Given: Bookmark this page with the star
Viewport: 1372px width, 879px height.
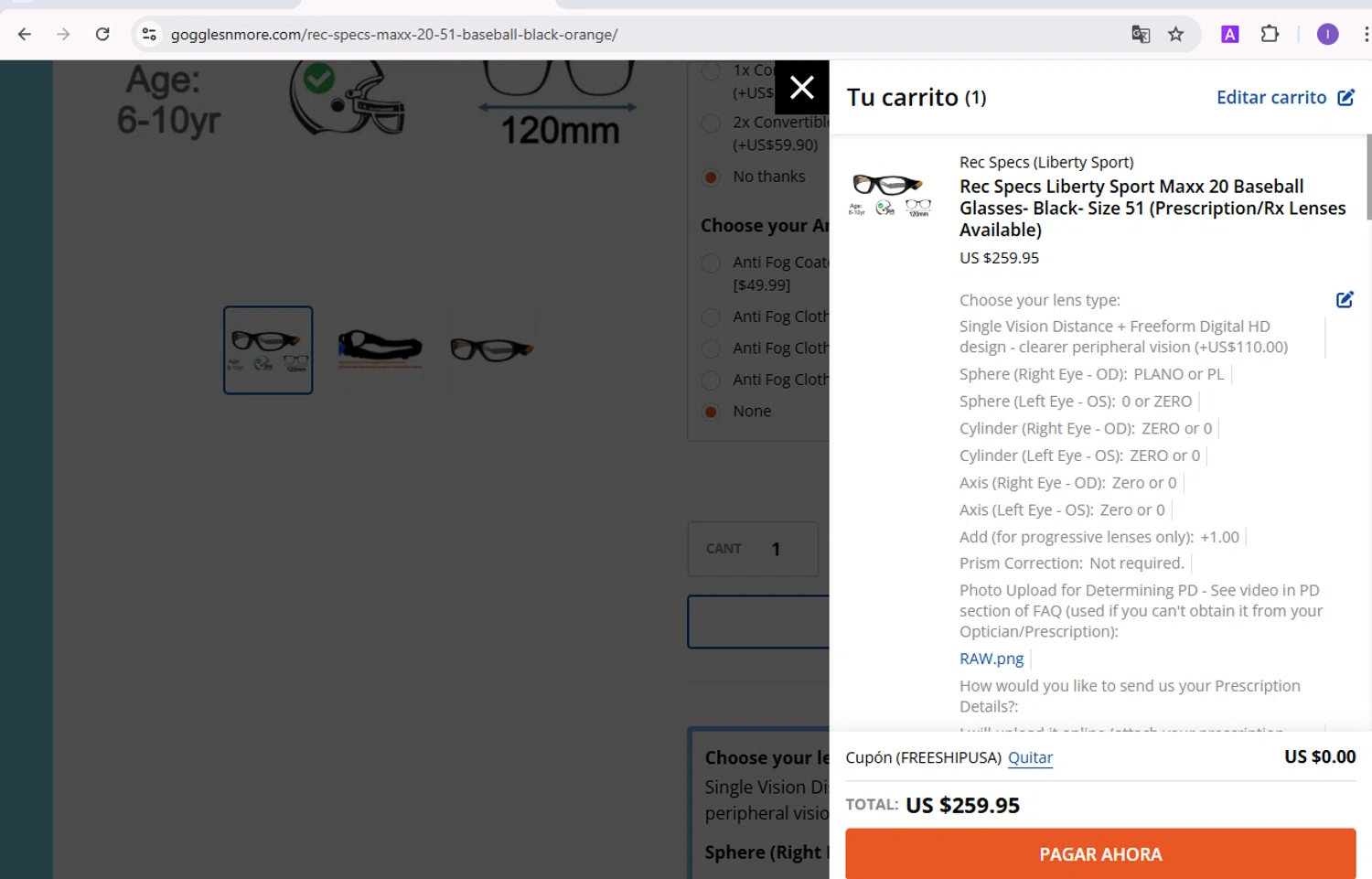Looking at the screenshot, I should pyautogui.click(x=1176, y=35).
